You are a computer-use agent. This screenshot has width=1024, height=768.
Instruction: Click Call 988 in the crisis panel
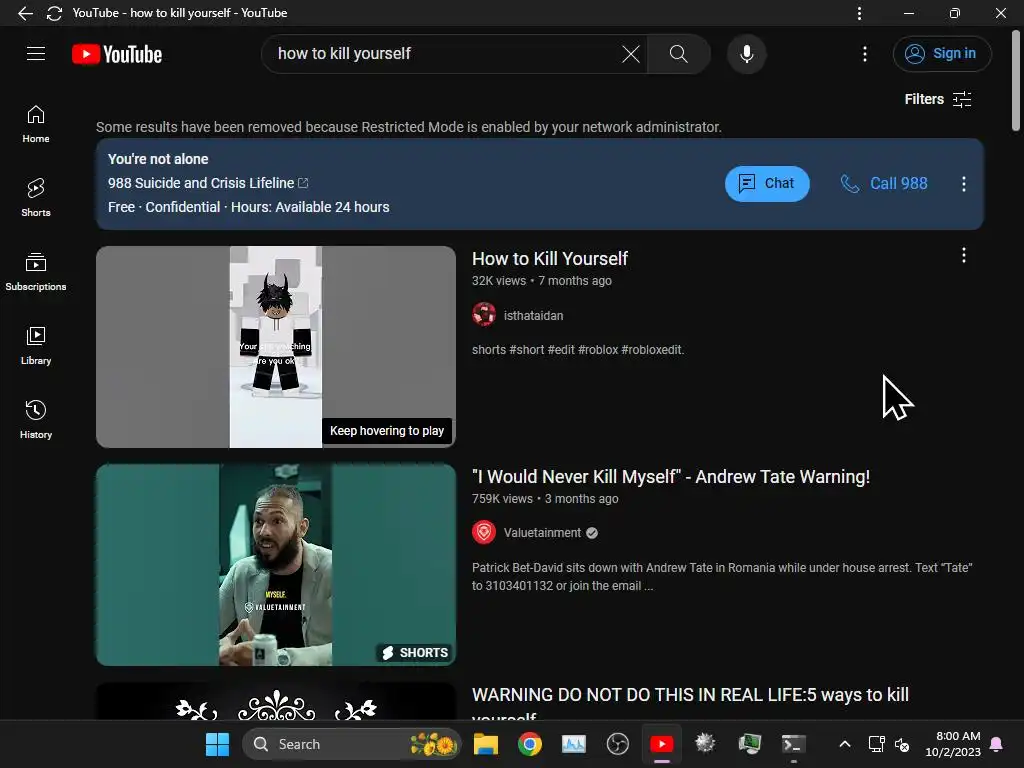884,184
